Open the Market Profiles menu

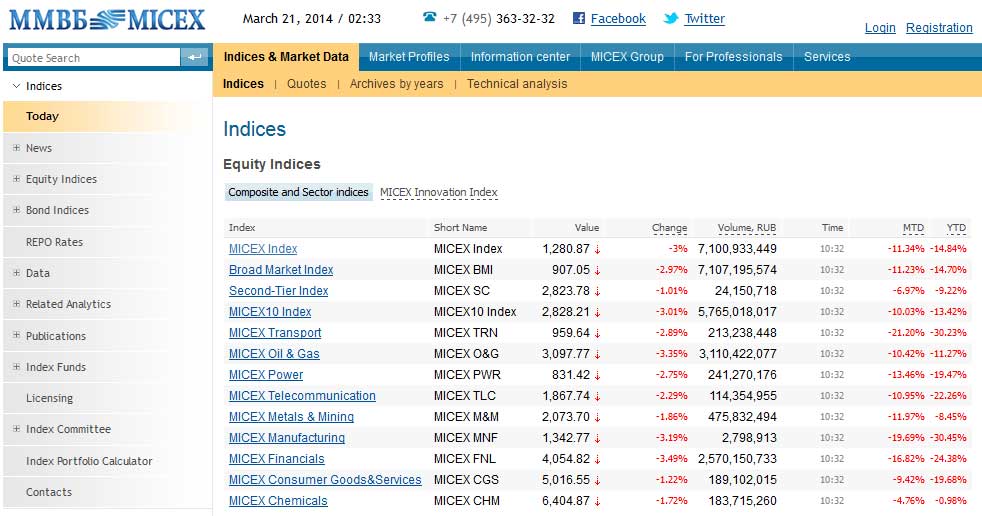click(x=409, y=57)
